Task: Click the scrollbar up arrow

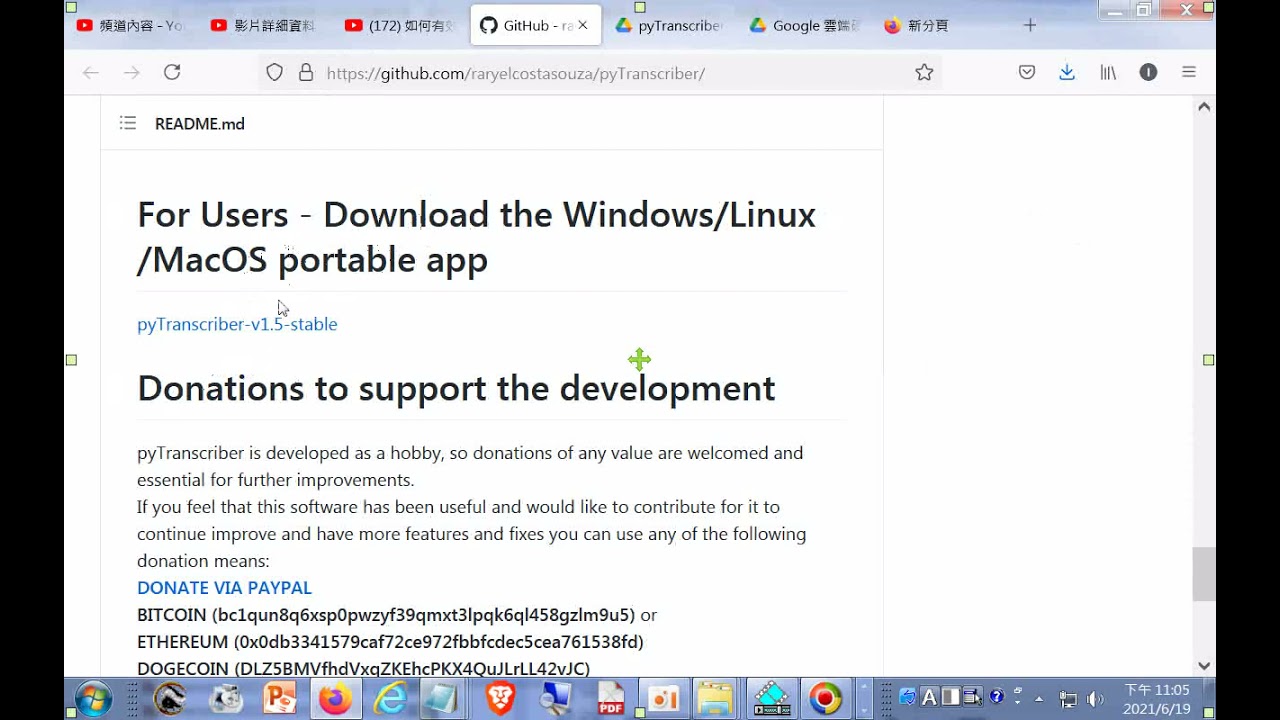Action: (x=1204, y=106)
